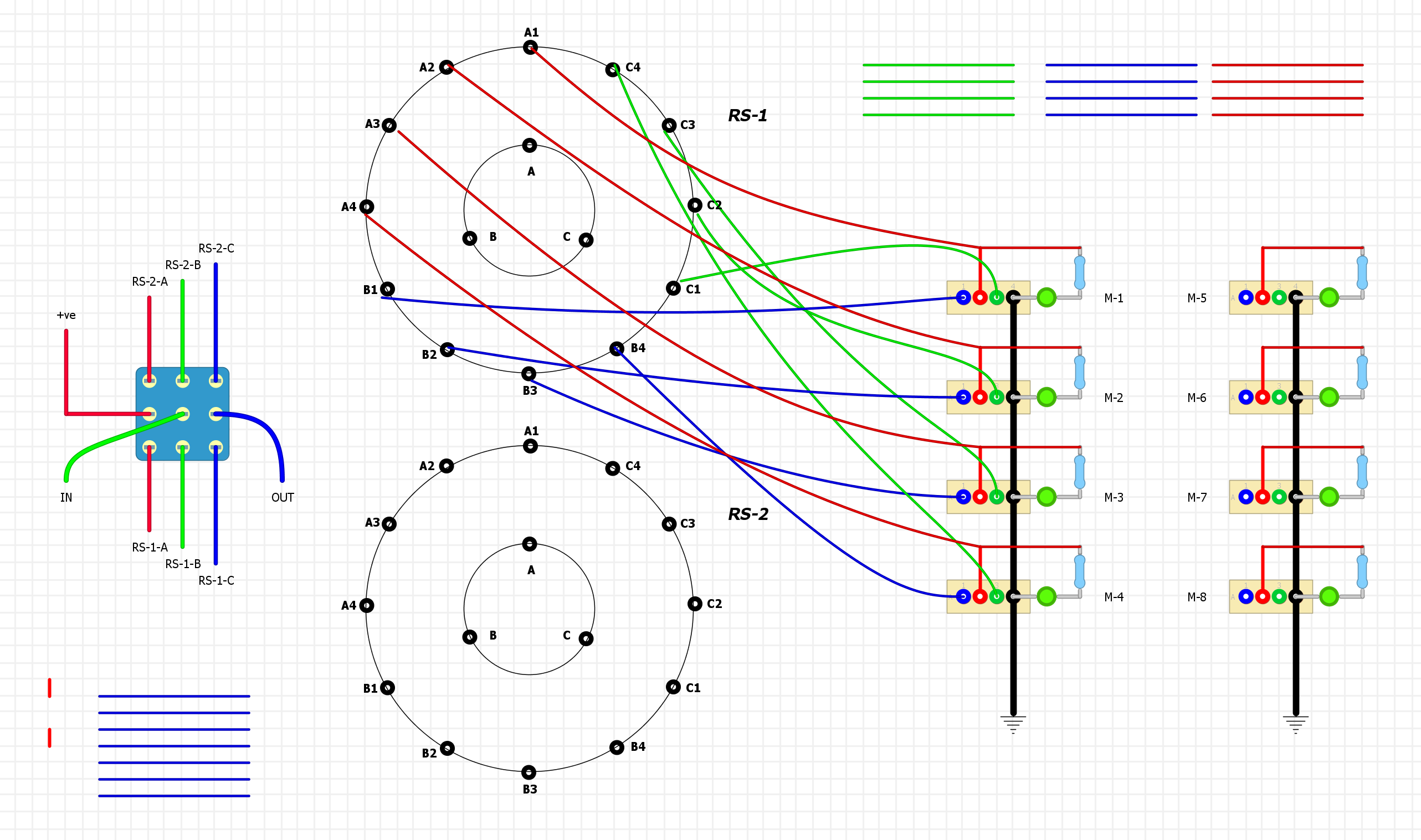
Task: Click the green LED next to M-1
Action: click(1046, 297)
